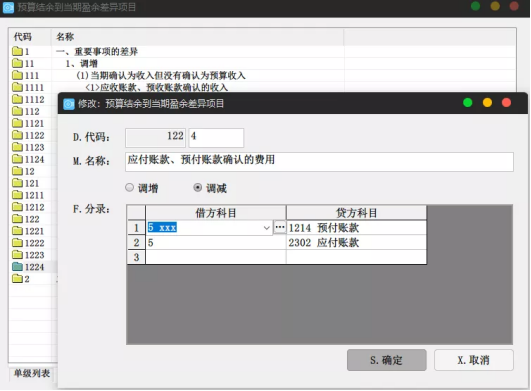Click row header number 3 in 分录 grid
The image size is (531, 391).
tap(136, 257)
